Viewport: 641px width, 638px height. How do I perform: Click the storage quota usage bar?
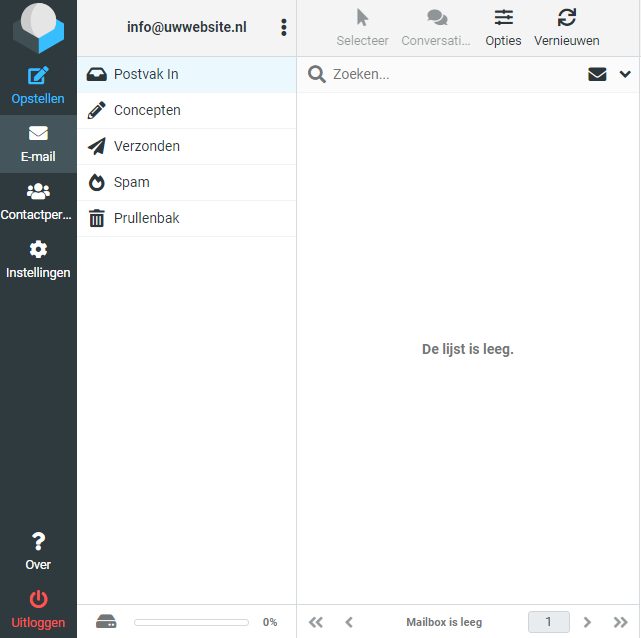(191, 622)
